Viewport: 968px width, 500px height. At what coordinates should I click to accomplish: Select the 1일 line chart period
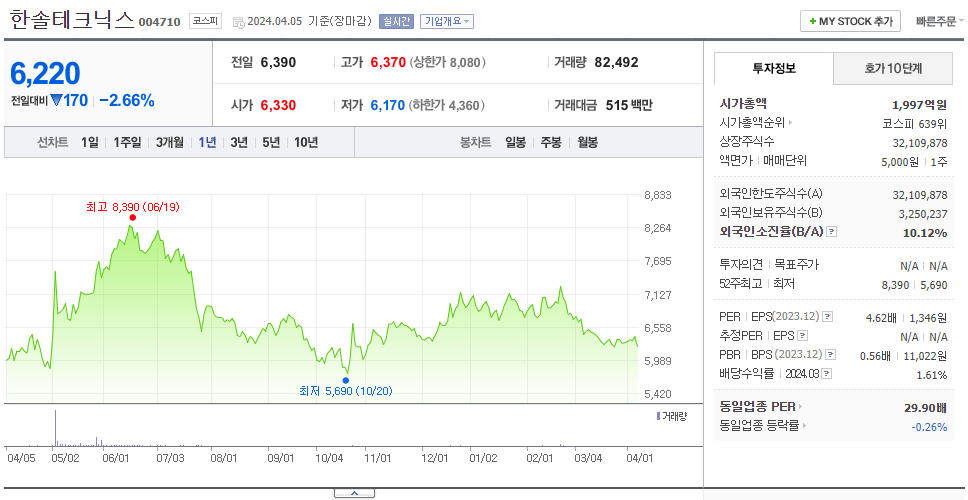[x=90, y=143]
